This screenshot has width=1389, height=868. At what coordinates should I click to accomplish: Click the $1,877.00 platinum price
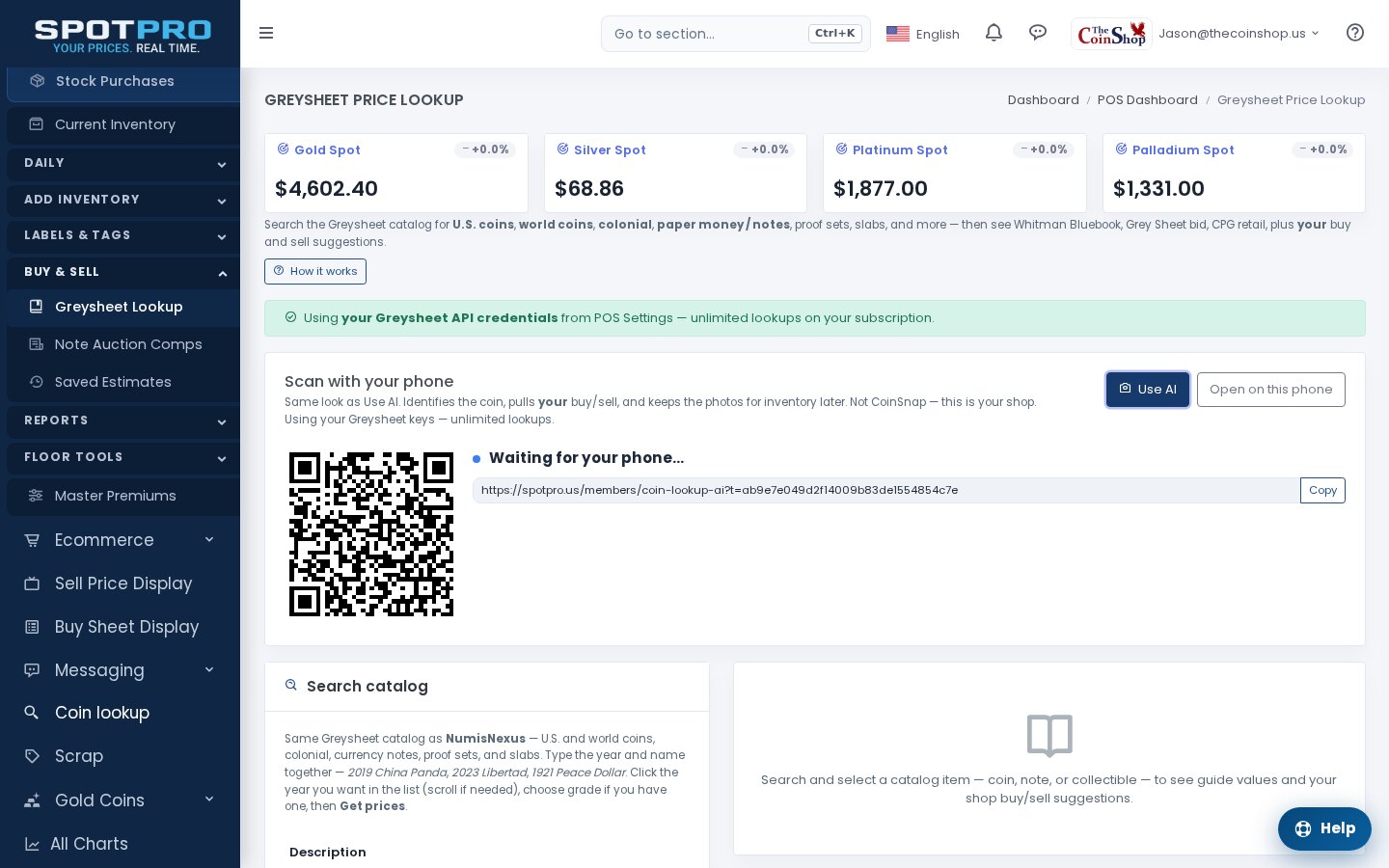pos(881,188)
